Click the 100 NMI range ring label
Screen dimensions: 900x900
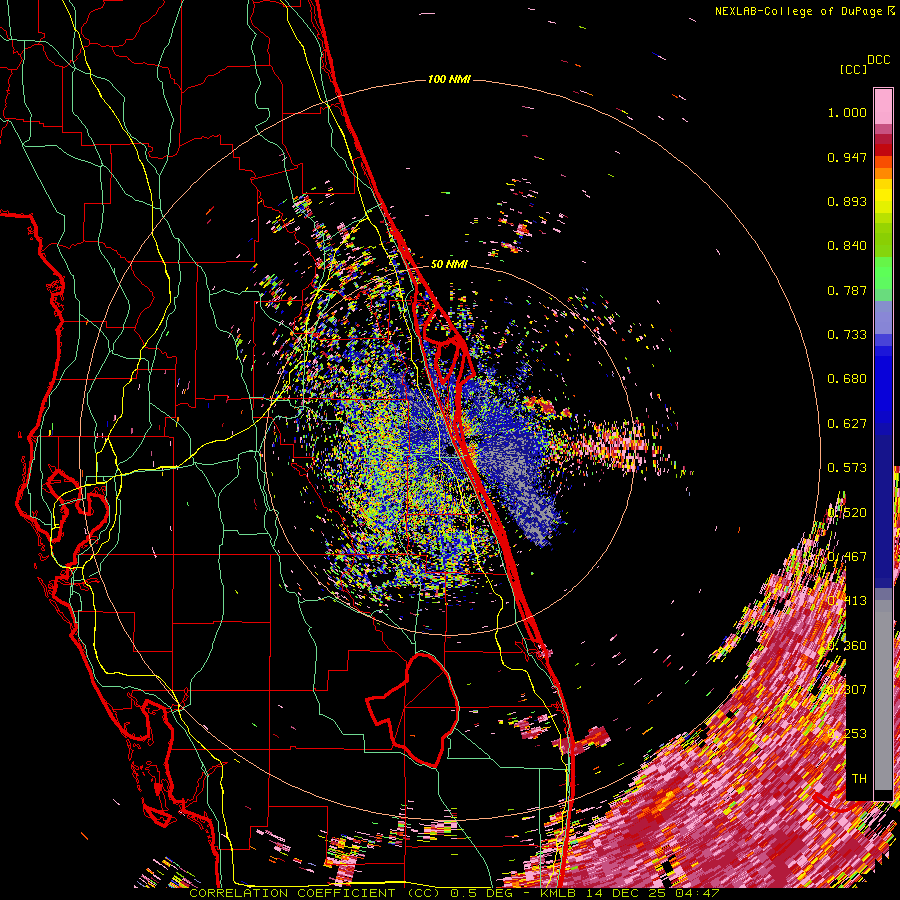[x=449, y=79]
